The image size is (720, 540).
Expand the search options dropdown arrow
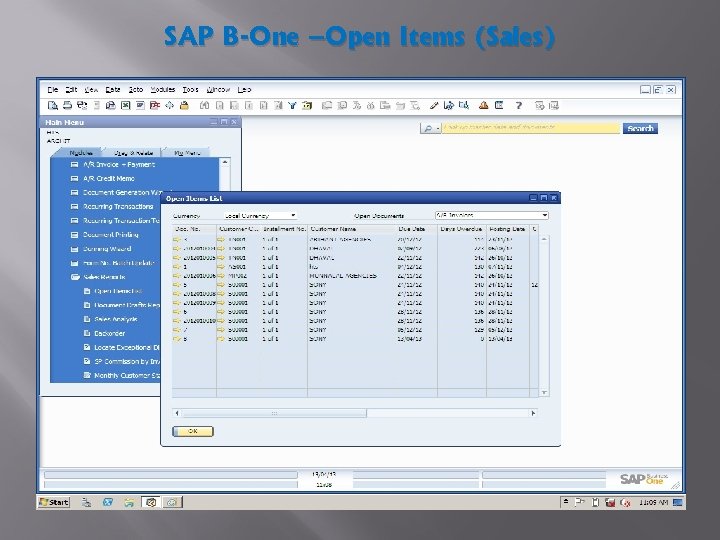click(x=439, y=129)
